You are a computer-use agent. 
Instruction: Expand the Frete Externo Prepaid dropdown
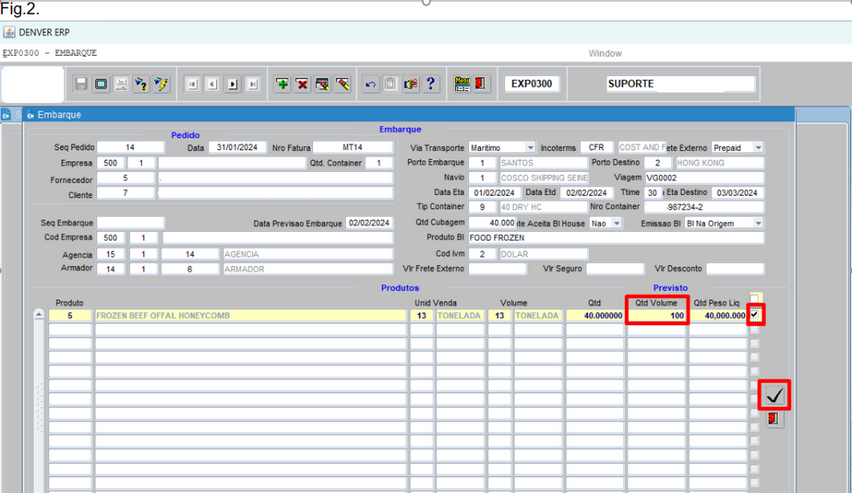coord(757,148)
